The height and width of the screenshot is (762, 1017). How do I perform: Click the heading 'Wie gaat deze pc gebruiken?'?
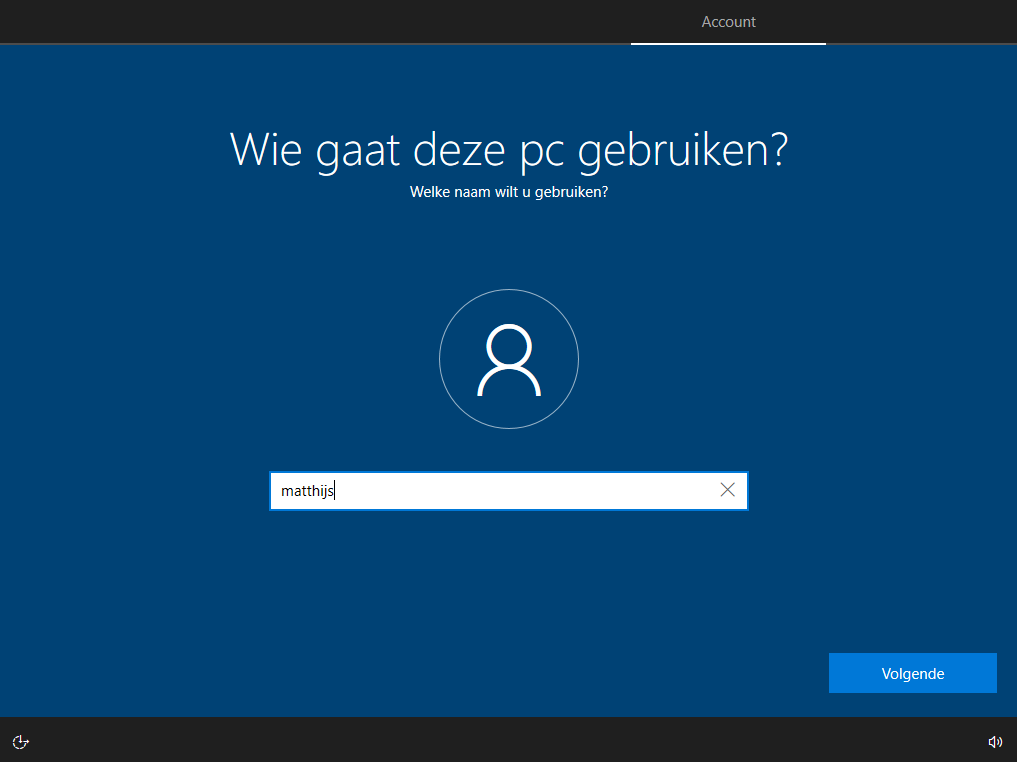(508, 150)
